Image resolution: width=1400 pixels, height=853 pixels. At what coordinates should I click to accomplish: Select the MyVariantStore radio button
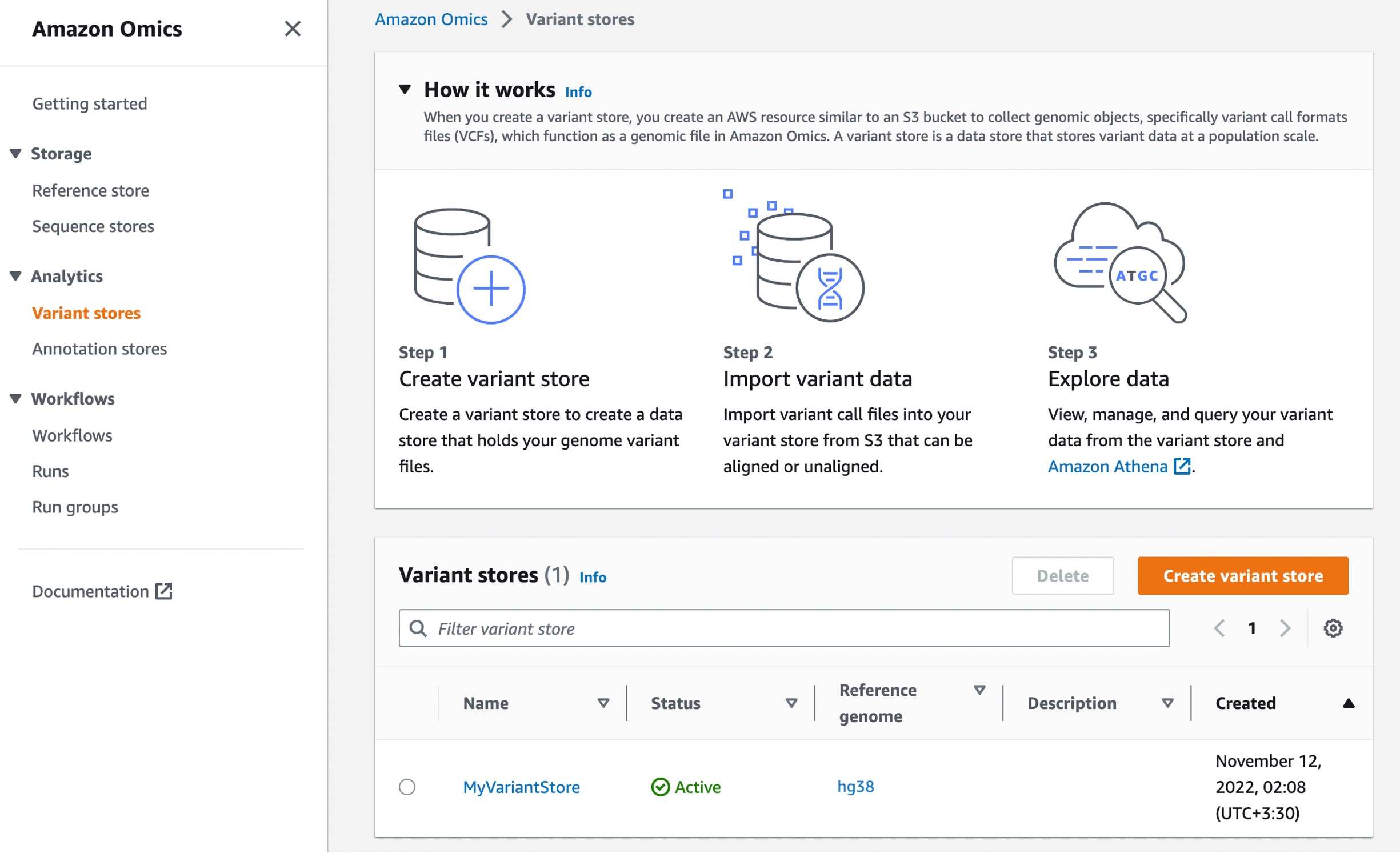[407, 787]
